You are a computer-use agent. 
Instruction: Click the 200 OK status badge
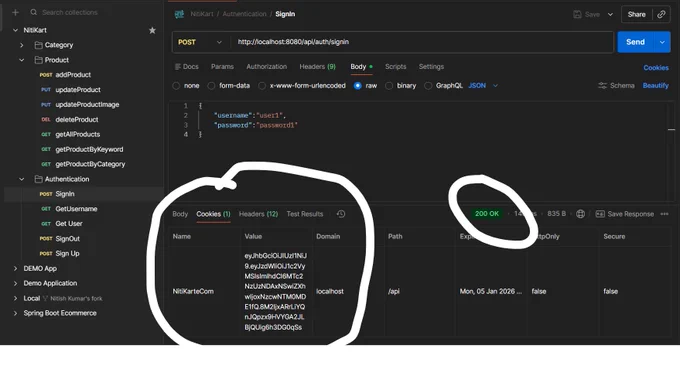pos(487,213)
